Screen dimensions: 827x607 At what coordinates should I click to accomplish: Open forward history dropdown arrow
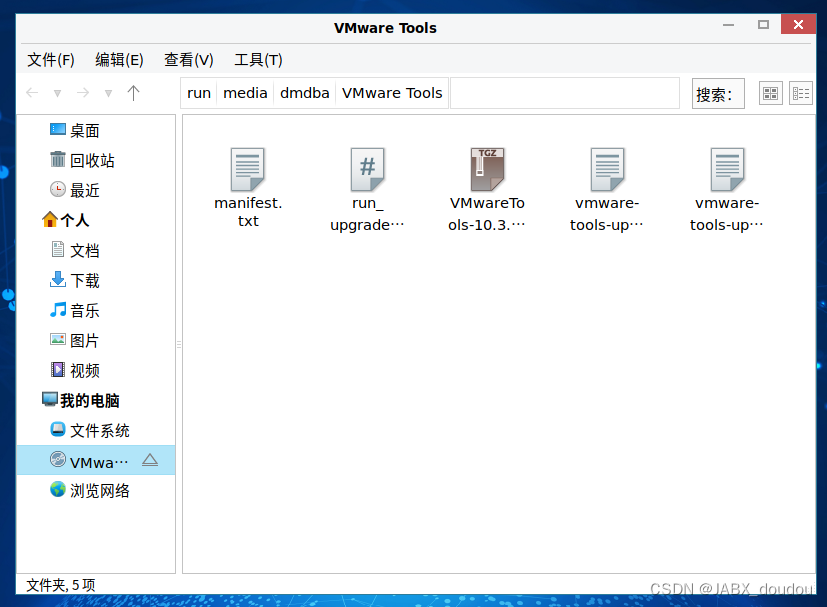pyautogui.click(x=108, y=94)
